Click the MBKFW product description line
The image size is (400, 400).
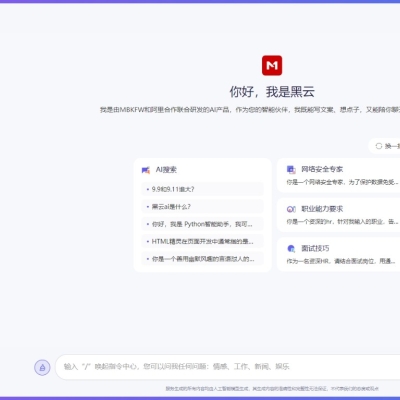coord(250,110)
